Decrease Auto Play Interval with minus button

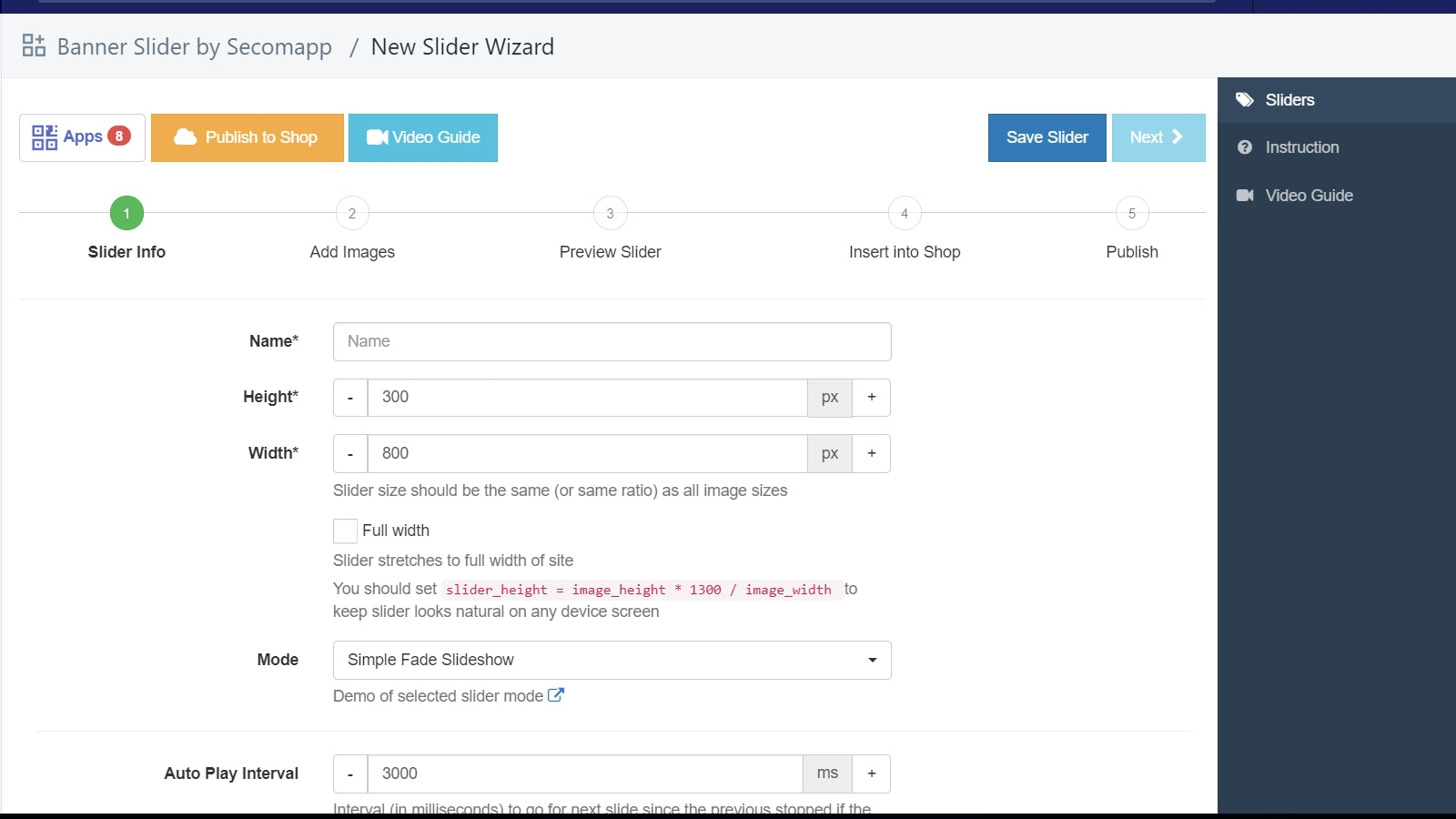[349, 773]
